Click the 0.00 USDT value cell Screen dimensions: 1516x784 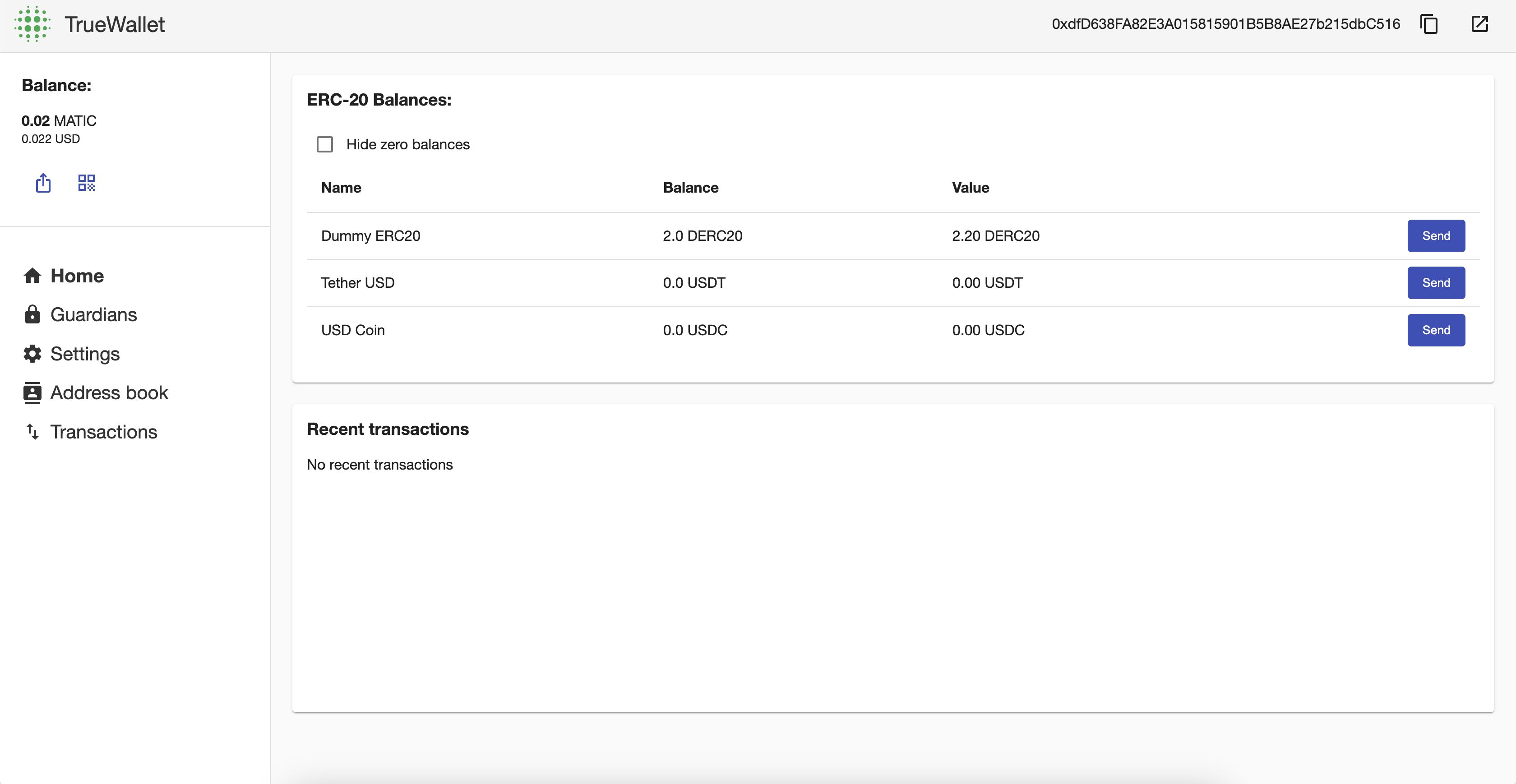(988, 283)
